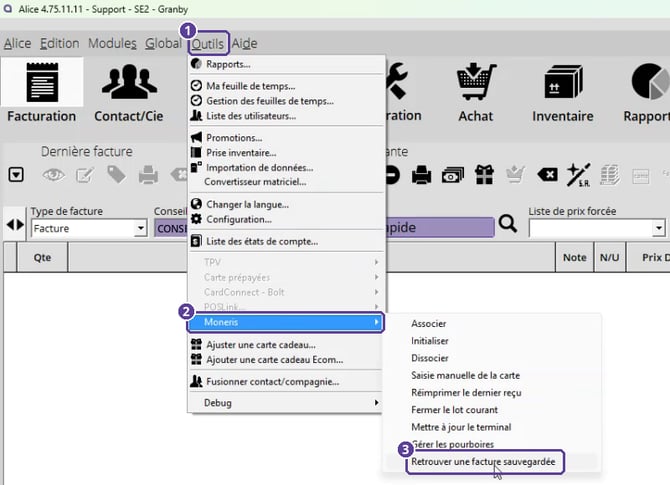
Task: Click the stacked sheets icon in toolbar
Action: click(x=610, y=175)
